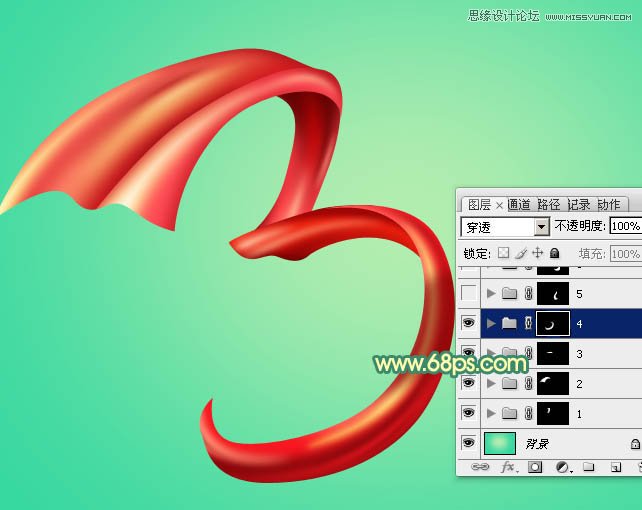This screenshot has height=510, width=642.
Task: Create a new layer group
Action: (588, 467)
